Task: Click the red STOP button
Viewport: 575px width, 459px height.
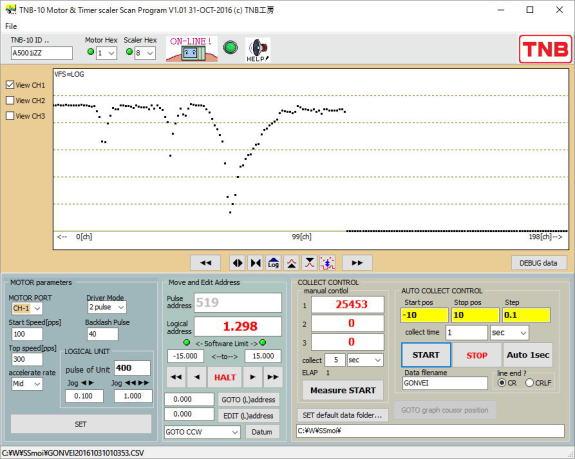Action: [x=477, y=355]
